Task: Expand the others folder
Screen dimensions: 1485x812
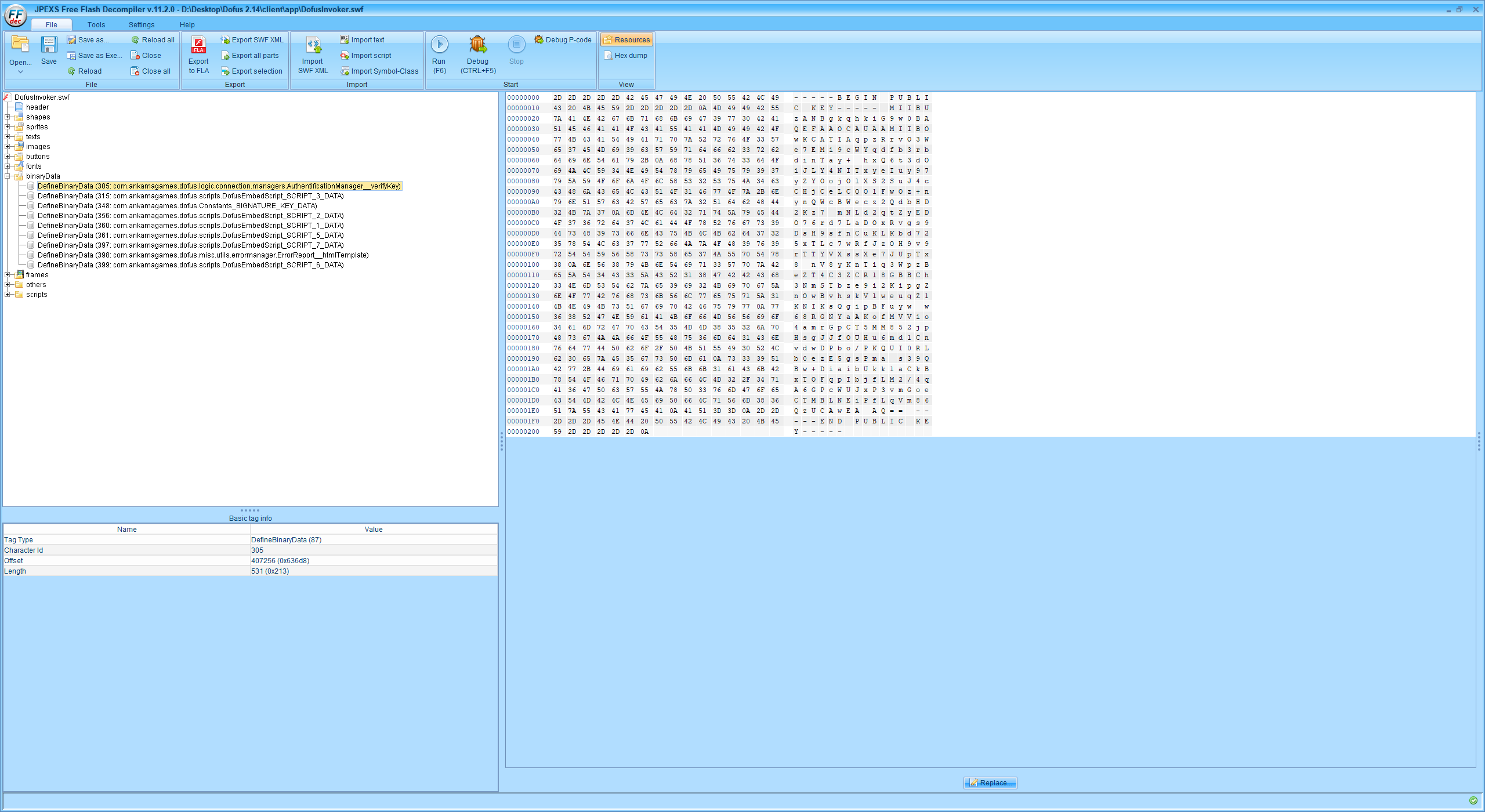Action: 8,285
